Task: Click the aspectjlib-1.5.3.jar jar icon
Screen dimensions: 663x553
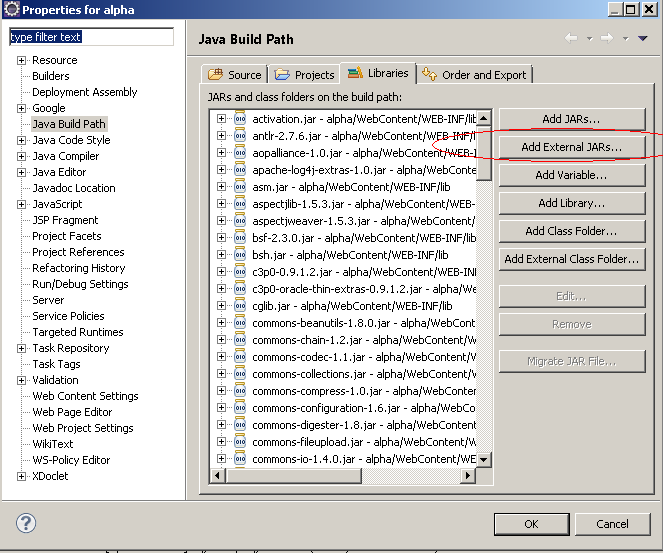Action: point(240,204)
